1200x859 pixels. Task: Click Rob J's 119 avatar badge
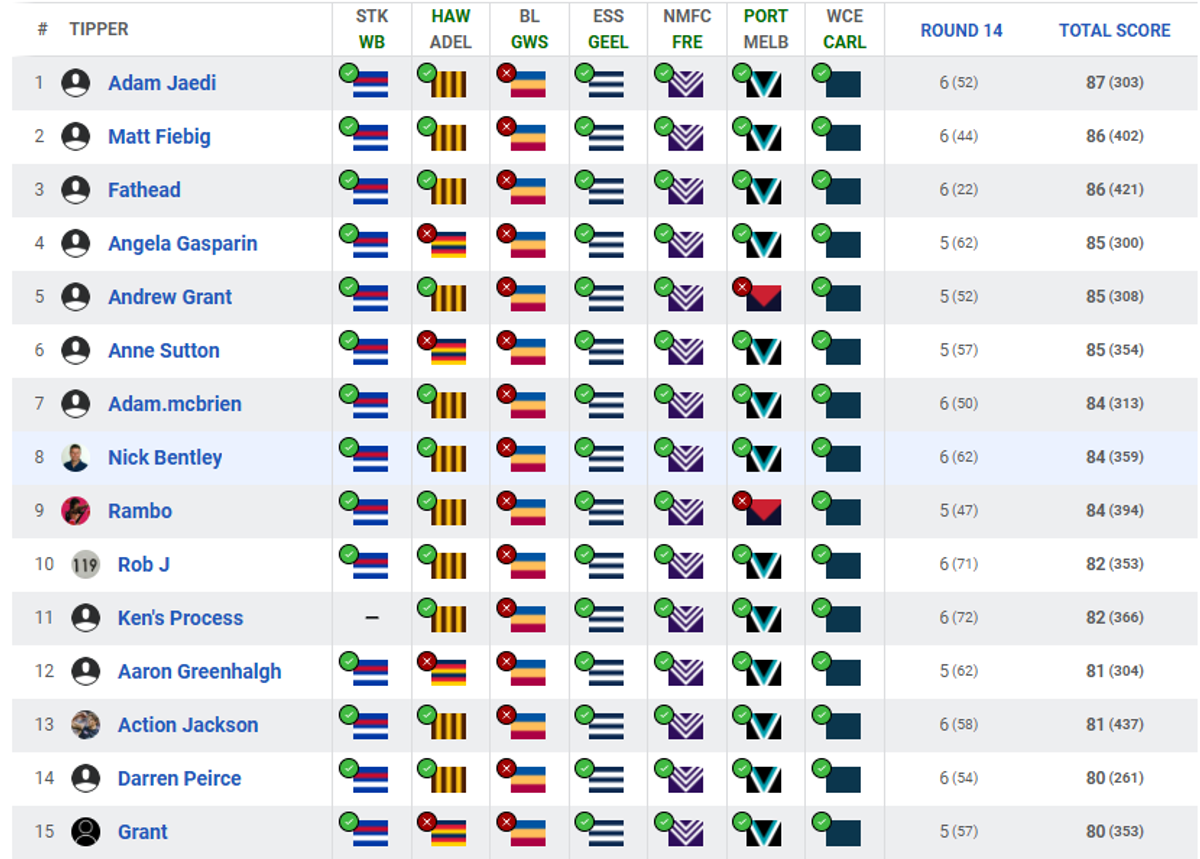coord(85,564)
